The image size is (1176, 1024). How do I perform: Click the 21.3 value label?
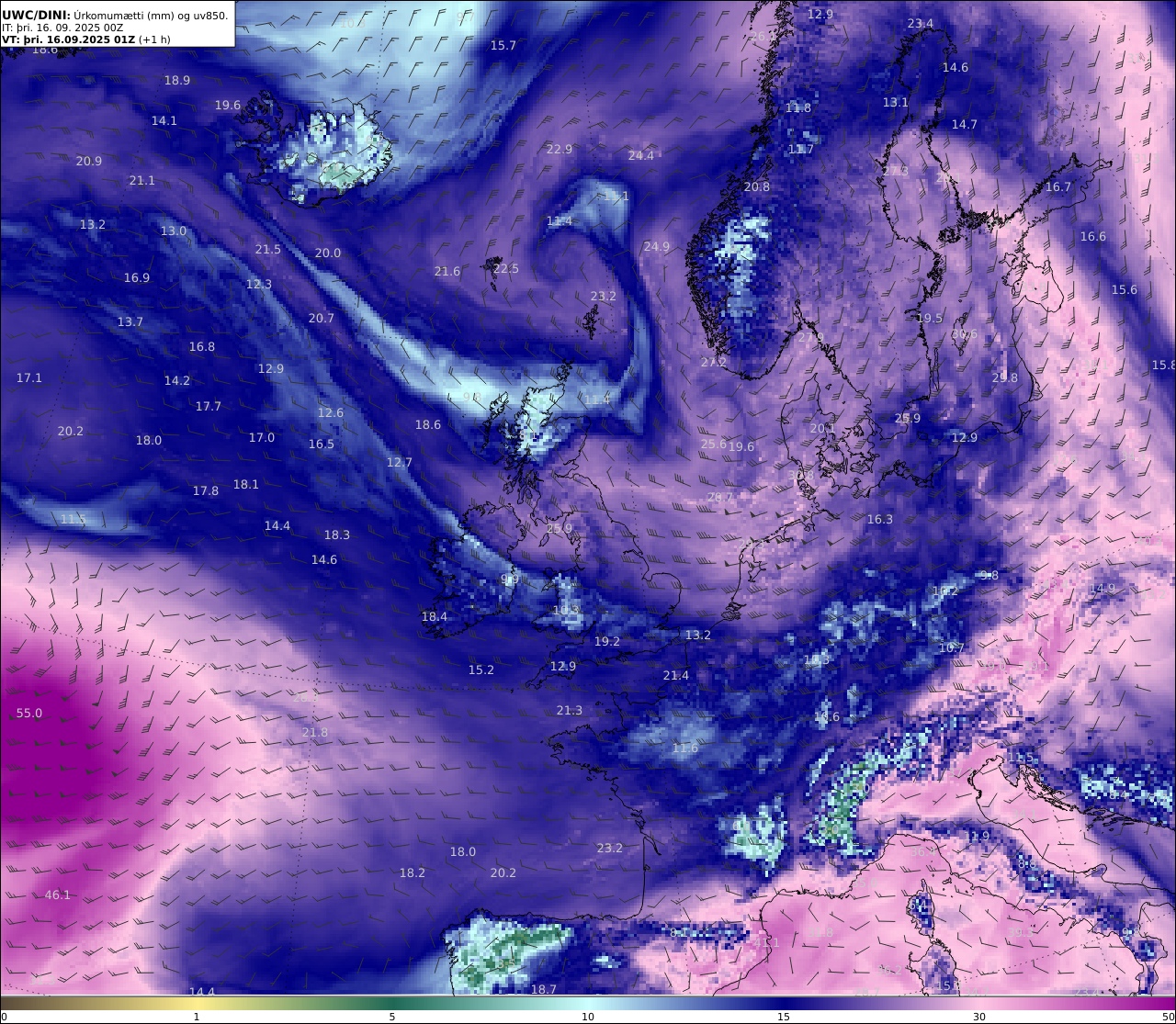tap(570, 710)
